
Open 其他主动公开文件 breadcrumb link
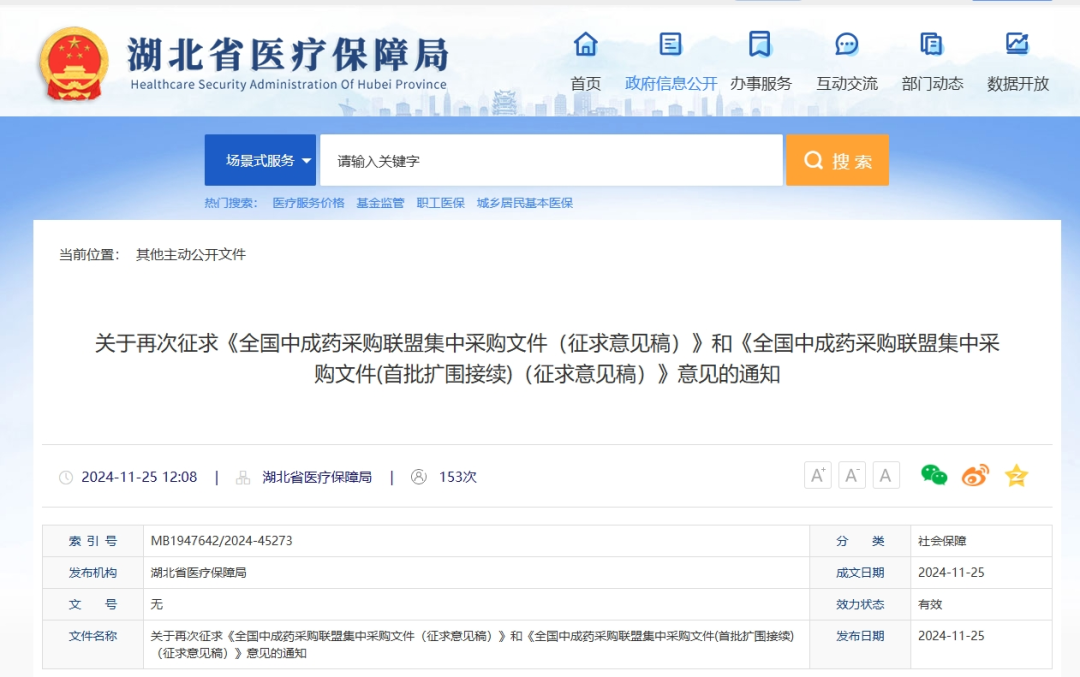191,255
